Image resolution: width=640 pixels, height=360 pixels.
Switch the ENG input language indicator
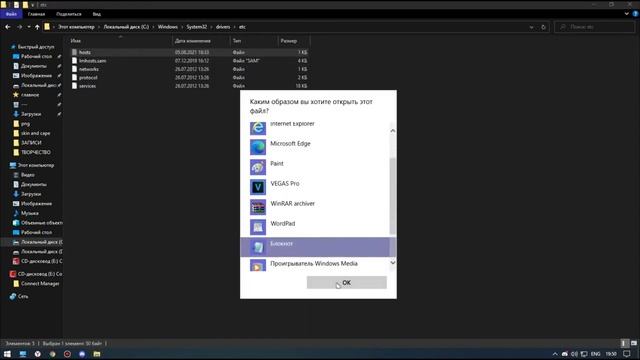pyautogui.click(x=596, y=354)
